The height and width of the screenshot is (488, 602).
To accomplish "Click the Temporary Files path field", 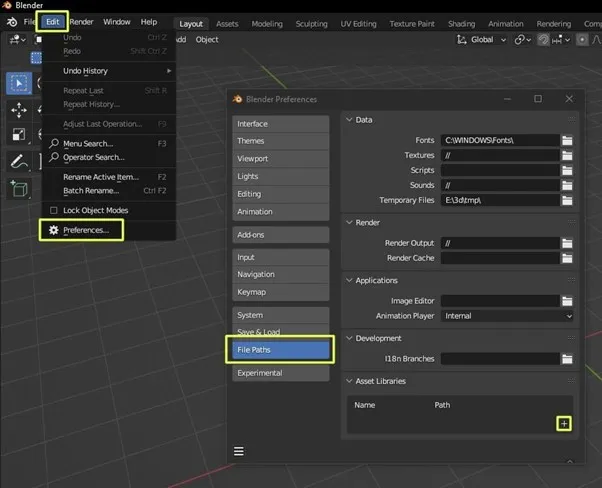I will [x=500, y=200].
